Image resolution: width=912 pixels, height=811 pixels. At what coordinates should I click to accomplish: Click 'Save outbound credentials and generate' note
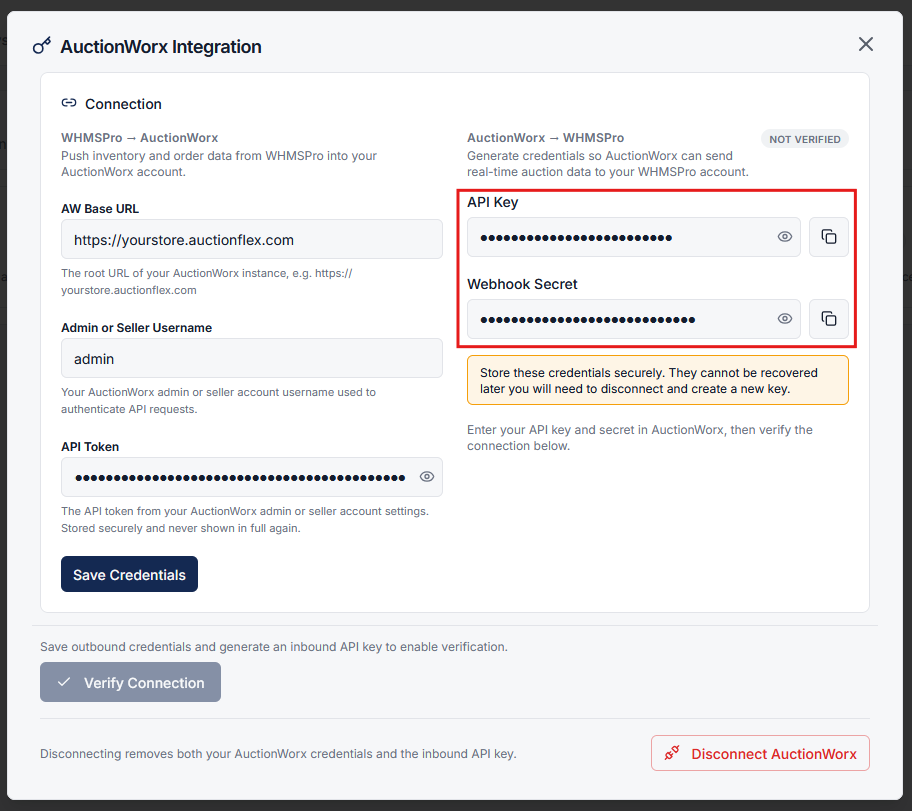pos(273,647)
